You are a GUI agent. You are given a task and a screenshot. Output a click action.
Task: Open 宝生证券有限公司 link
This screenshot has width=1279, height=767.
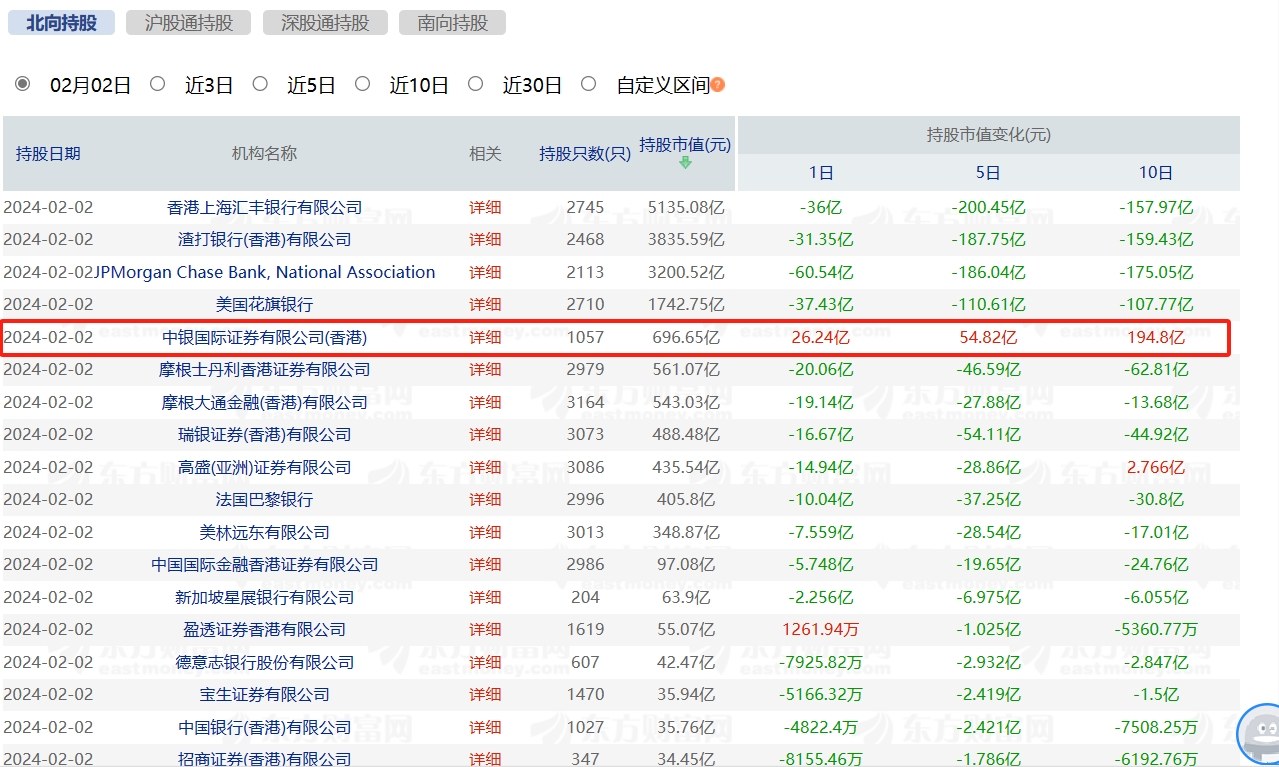(265, 694)
